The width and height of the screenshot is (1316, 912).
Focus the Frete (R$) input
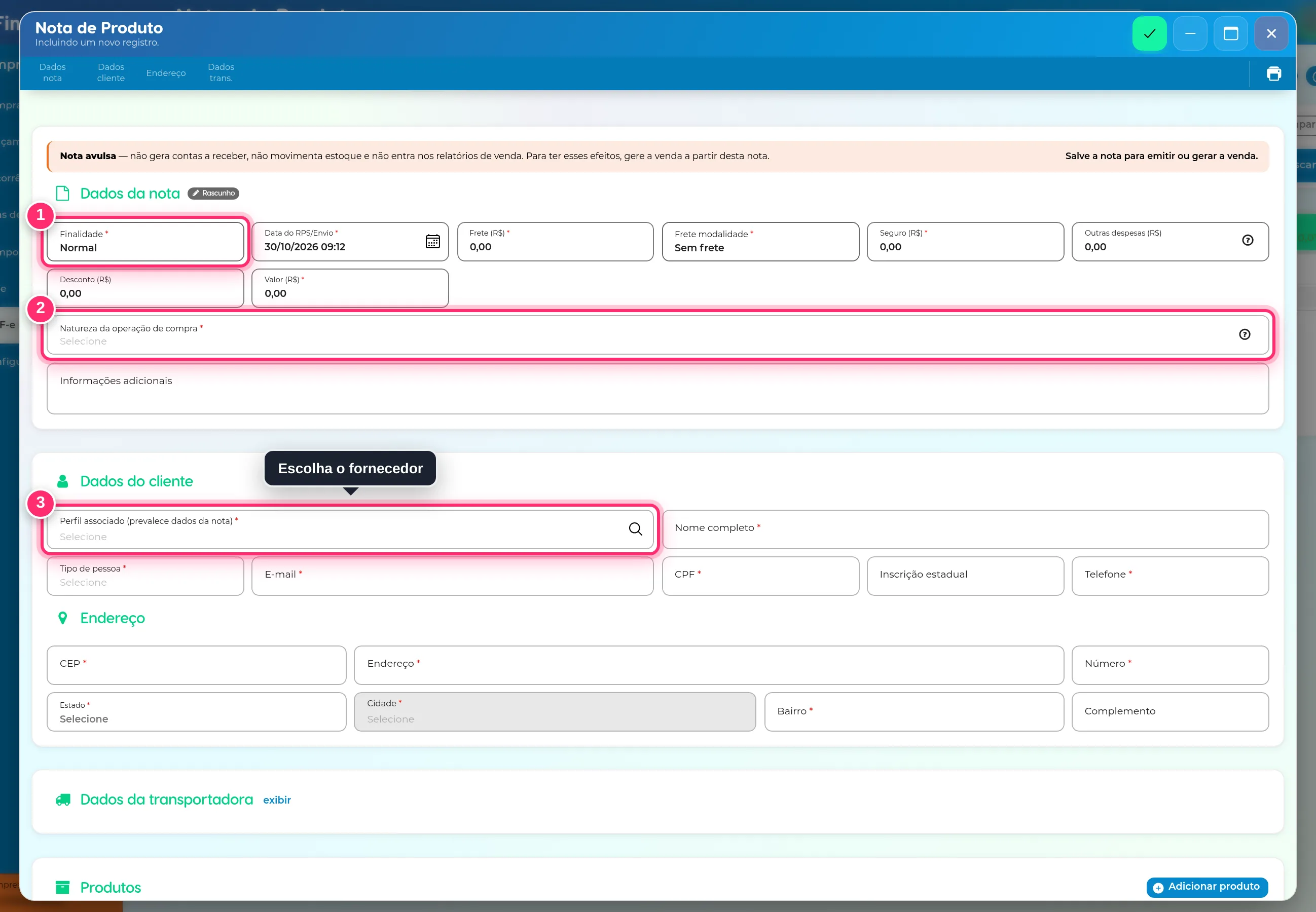point(555,242)
